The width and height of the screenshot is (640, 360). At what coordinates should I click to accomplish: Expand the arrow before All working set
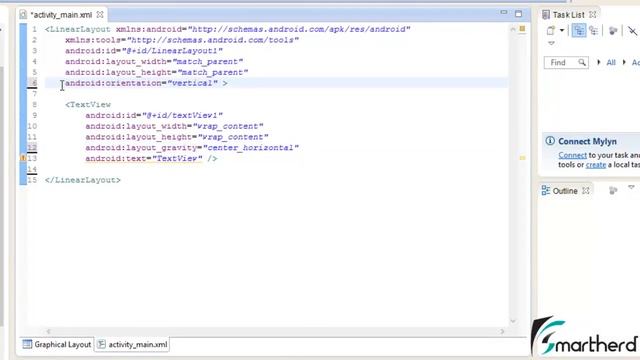pos(599,62)
